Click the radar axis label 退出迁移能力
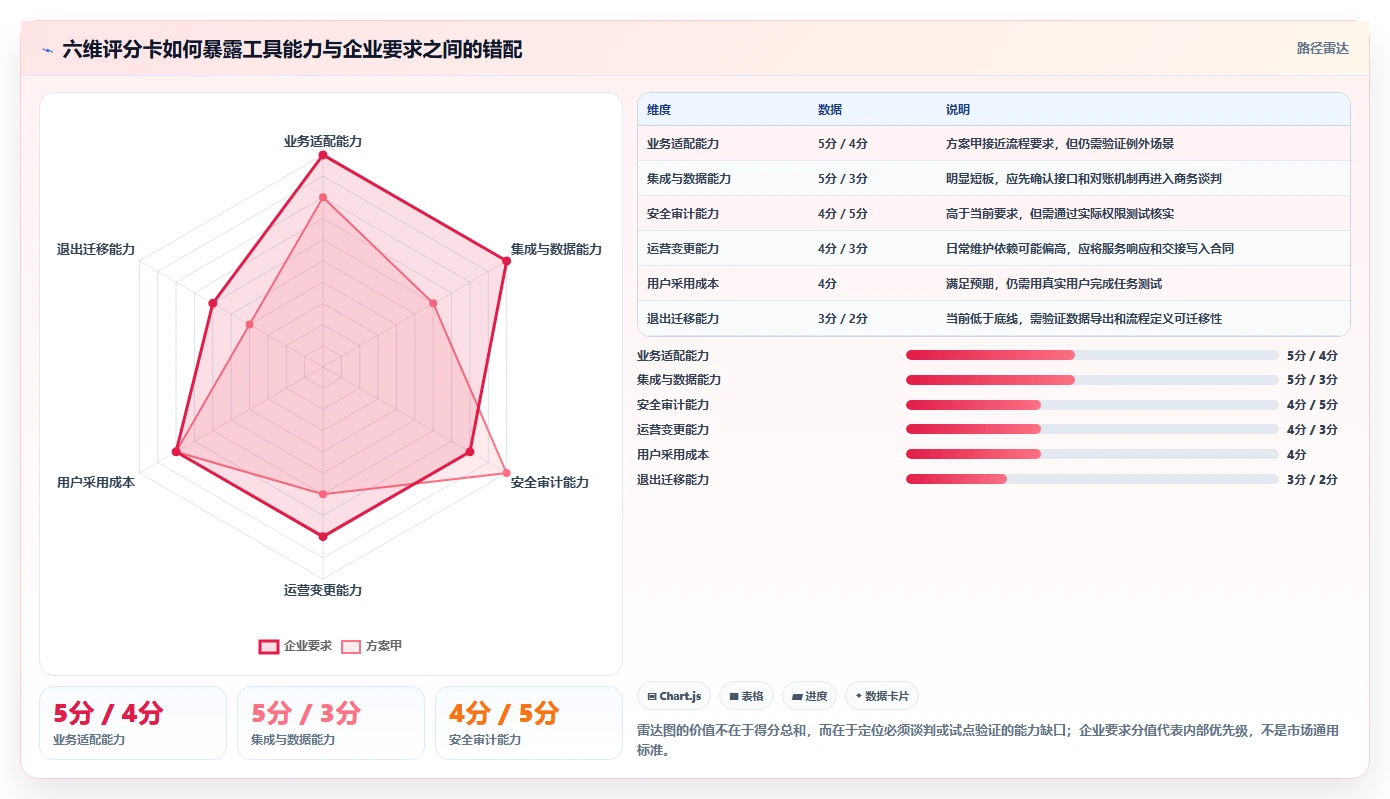This screenshot has height=799, width=1390. point(96,249)
